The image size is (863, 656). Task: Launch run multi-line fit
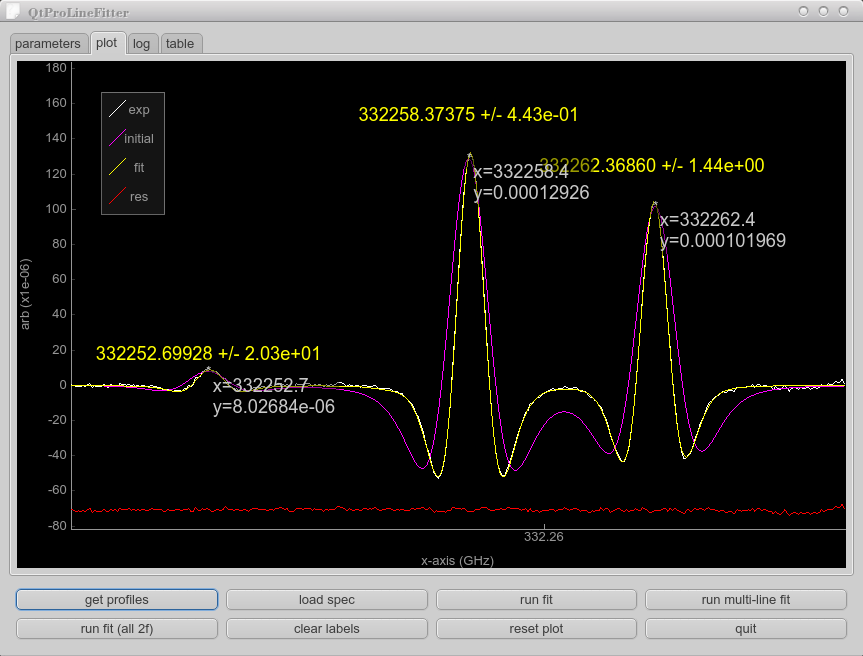coord(745,600)
